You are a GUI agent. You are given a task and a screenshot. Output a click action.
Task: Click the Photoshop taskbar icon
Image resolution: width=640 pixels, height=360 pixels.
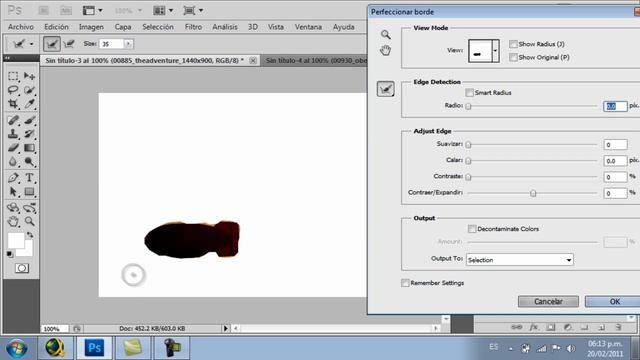pos(94,348)
